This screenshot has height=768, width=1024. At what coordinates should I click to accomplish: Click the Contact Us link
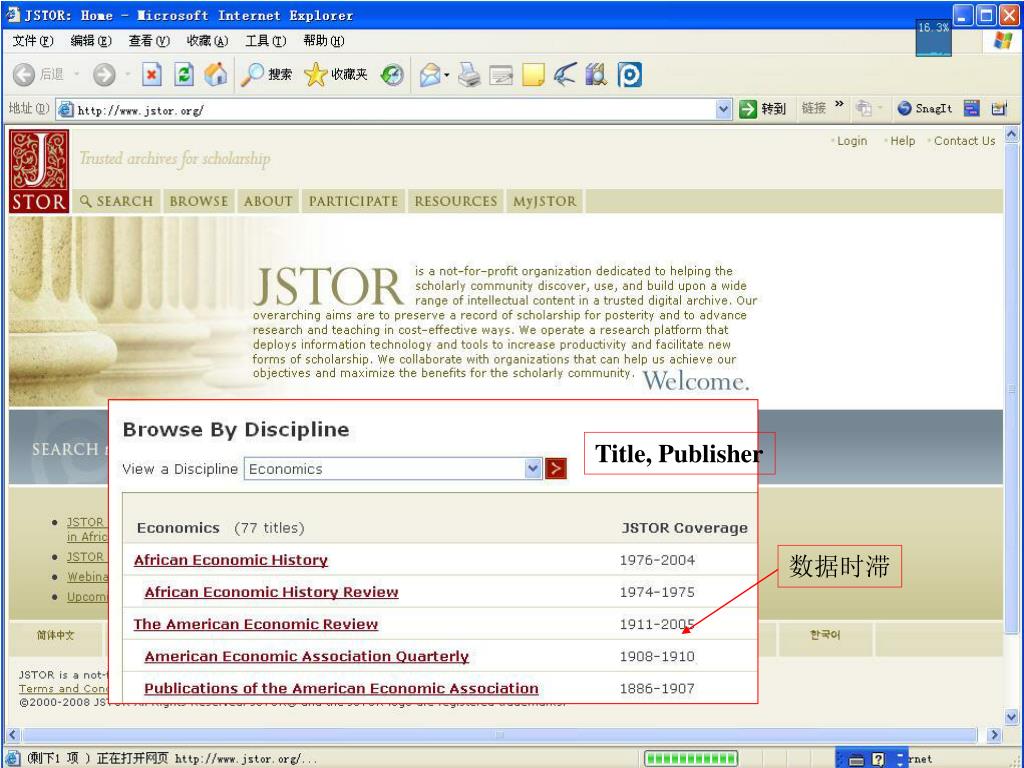tap(965, 140)
